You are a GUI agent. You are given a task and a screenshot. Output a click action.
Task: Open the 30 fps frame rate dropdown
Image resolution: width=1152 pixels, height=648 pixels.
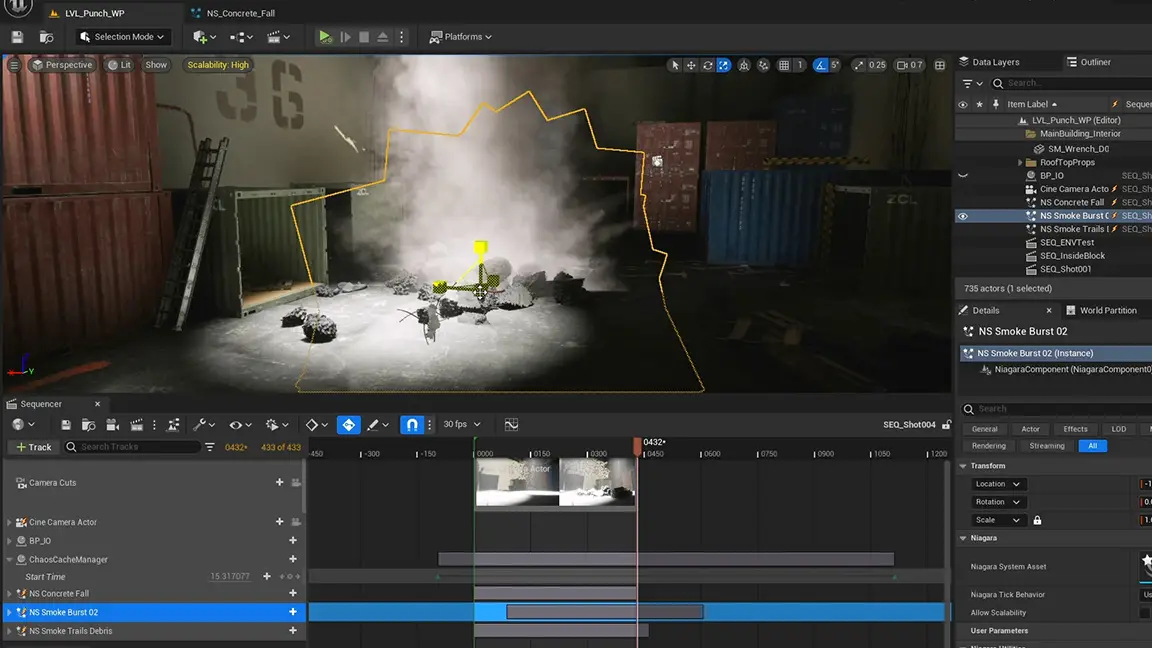tap(461, 425)
